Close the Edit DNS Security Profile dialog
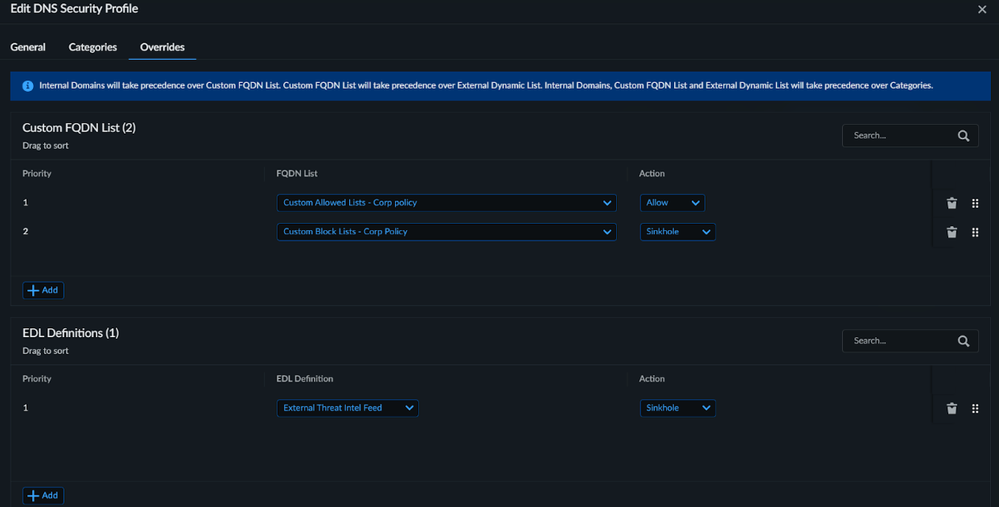 [x=982, y=9]
